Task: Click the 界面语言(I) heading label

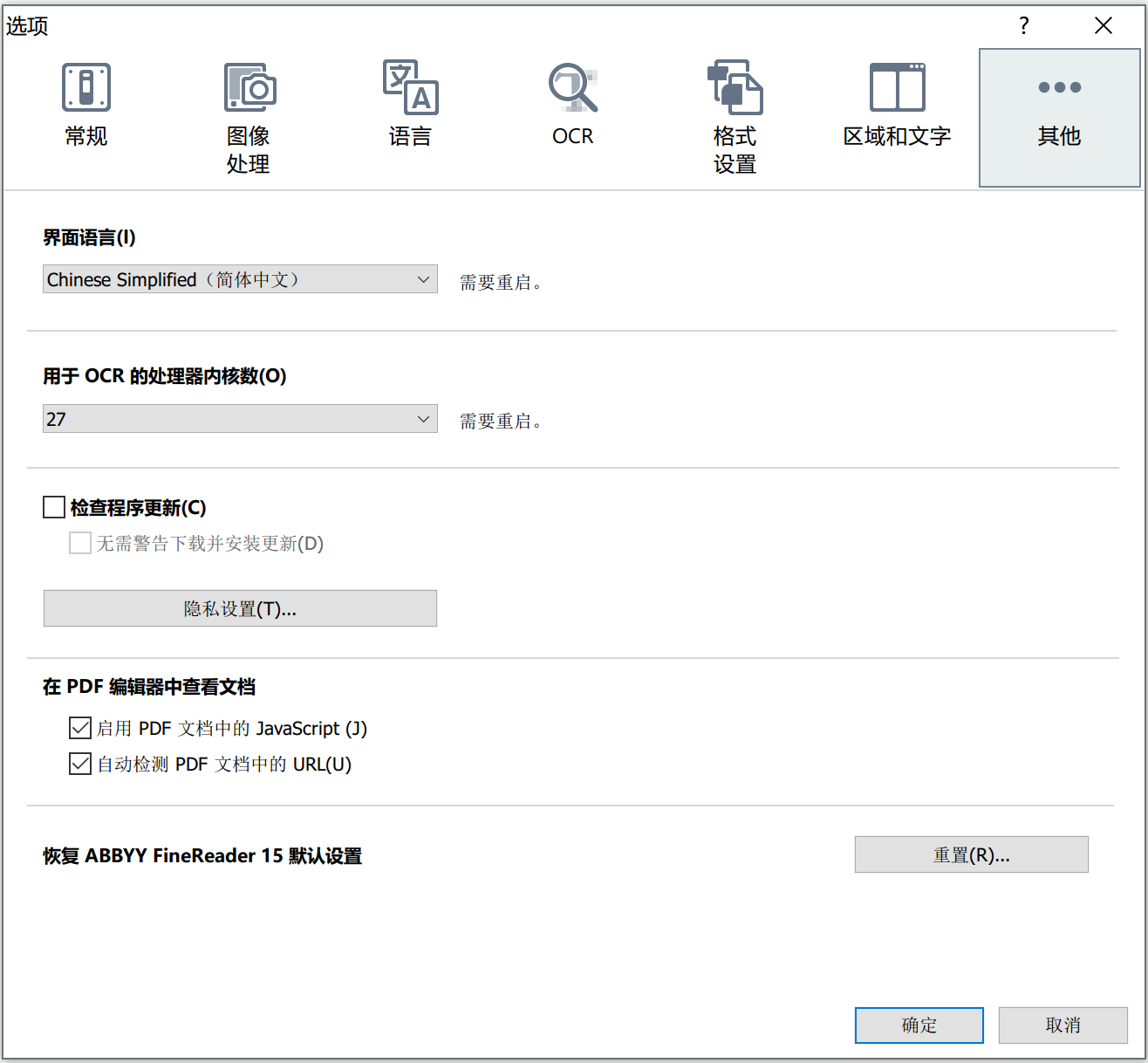Action: pyautogui.click(x=89, y=237)
